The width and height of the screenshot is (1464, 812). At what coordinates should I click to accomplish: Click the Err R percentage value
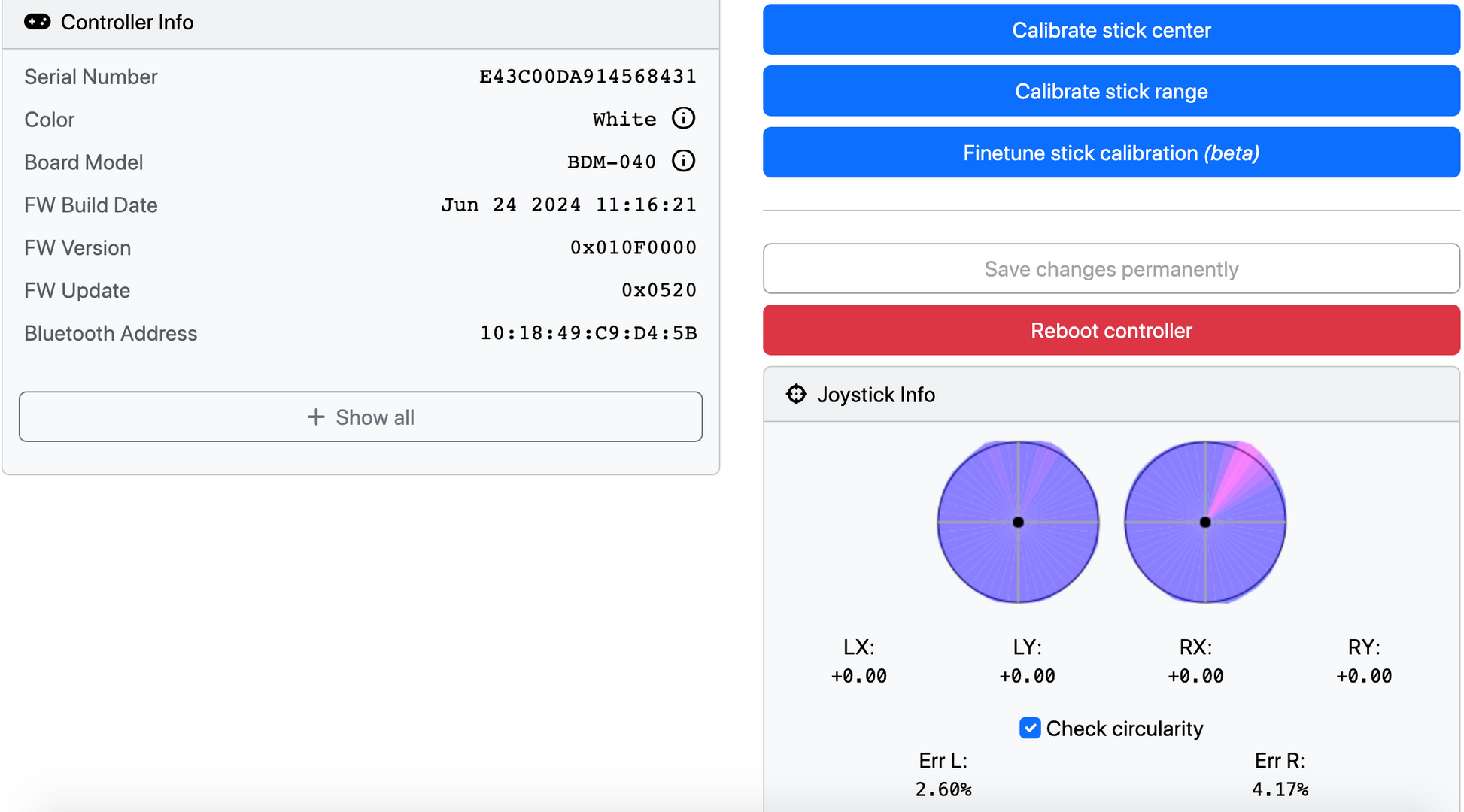[1280, 789]
